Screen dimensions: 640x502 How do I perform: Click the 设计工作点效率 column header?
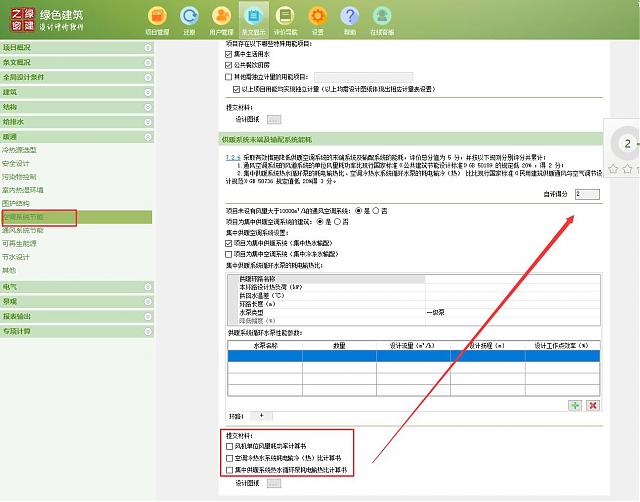click(x=562, y=346)
